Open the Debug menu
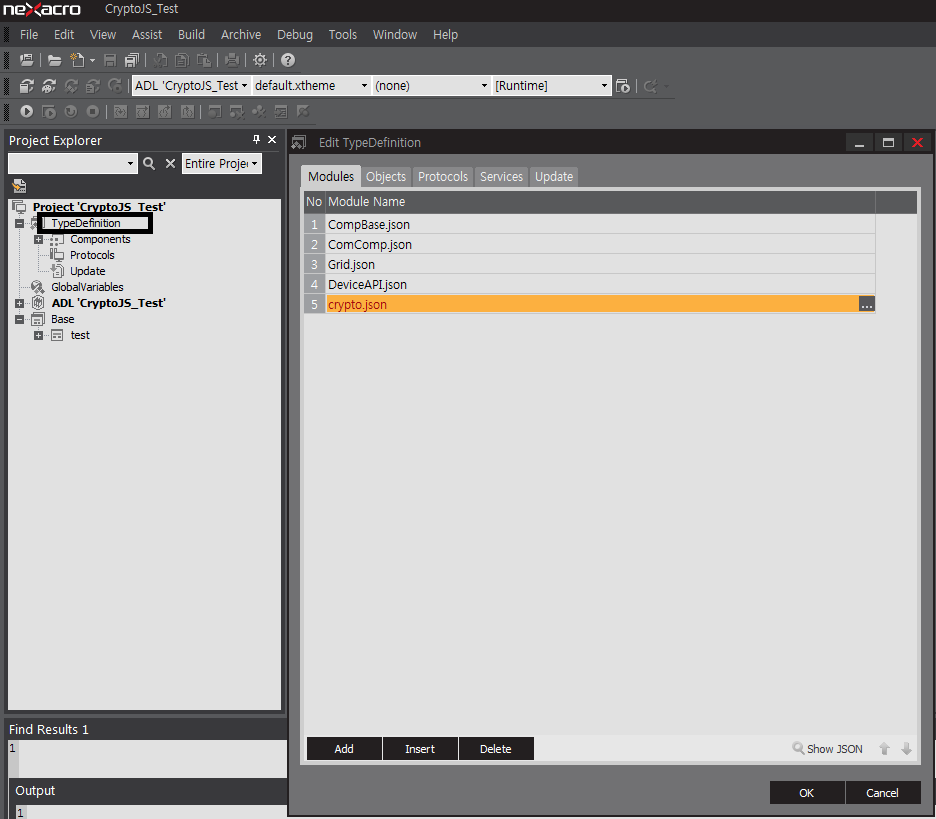This screenshot has width=936, height=819. coord(295,35)
